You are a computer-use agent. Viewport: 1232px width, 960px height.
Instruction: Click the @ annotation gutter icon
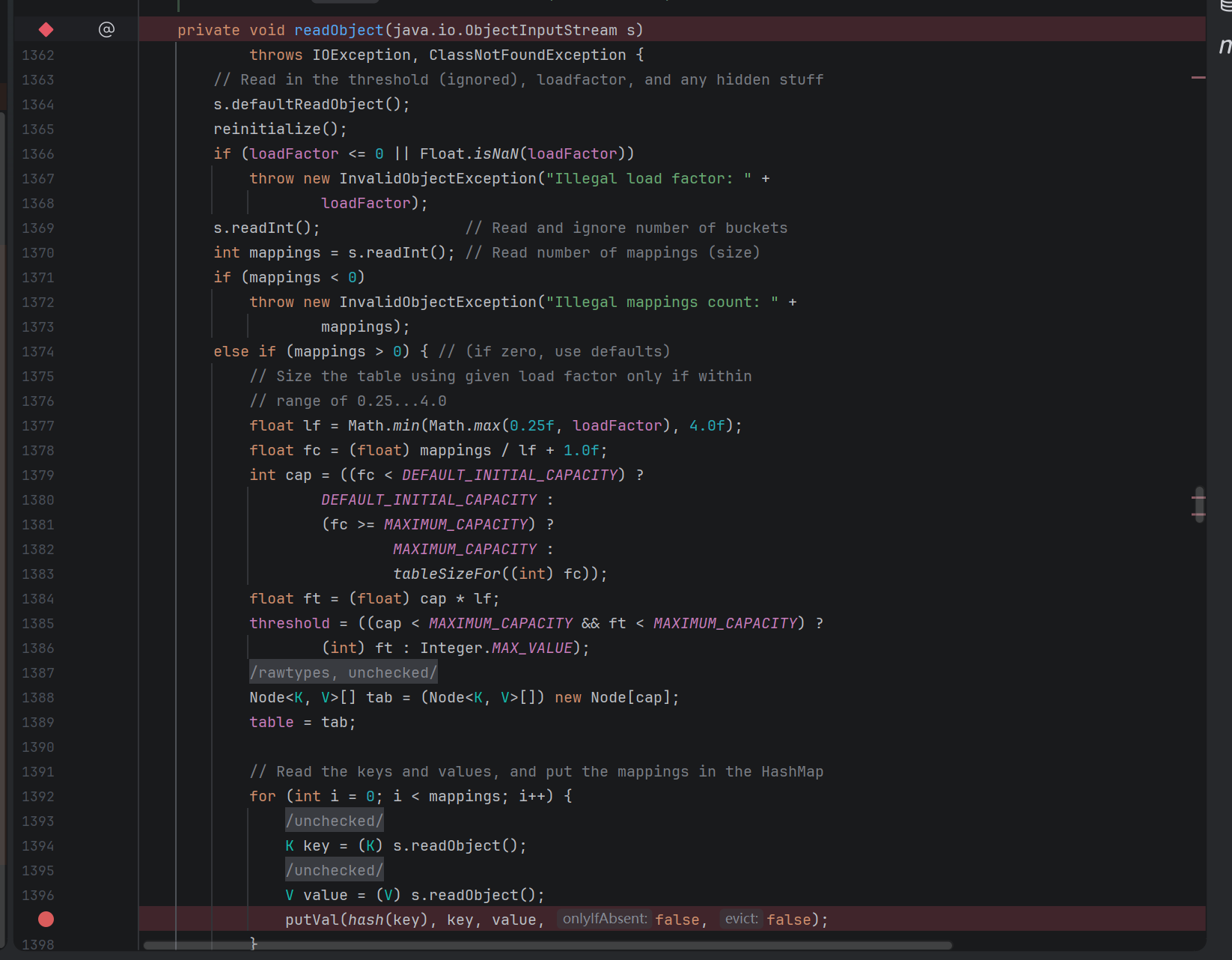pyautogui.click(x=106, y=30)
